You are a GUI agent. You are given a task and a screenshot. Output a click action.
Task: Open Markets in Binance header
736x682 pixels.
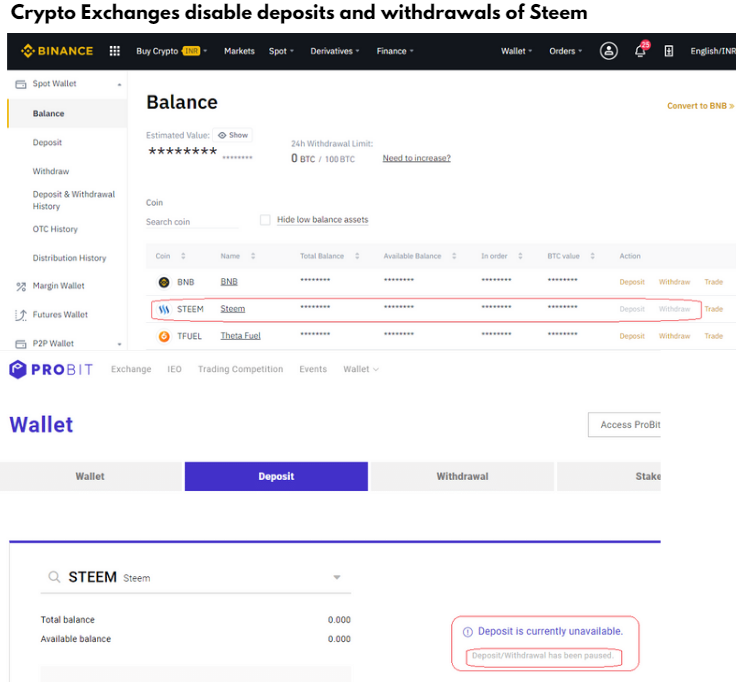239,51
